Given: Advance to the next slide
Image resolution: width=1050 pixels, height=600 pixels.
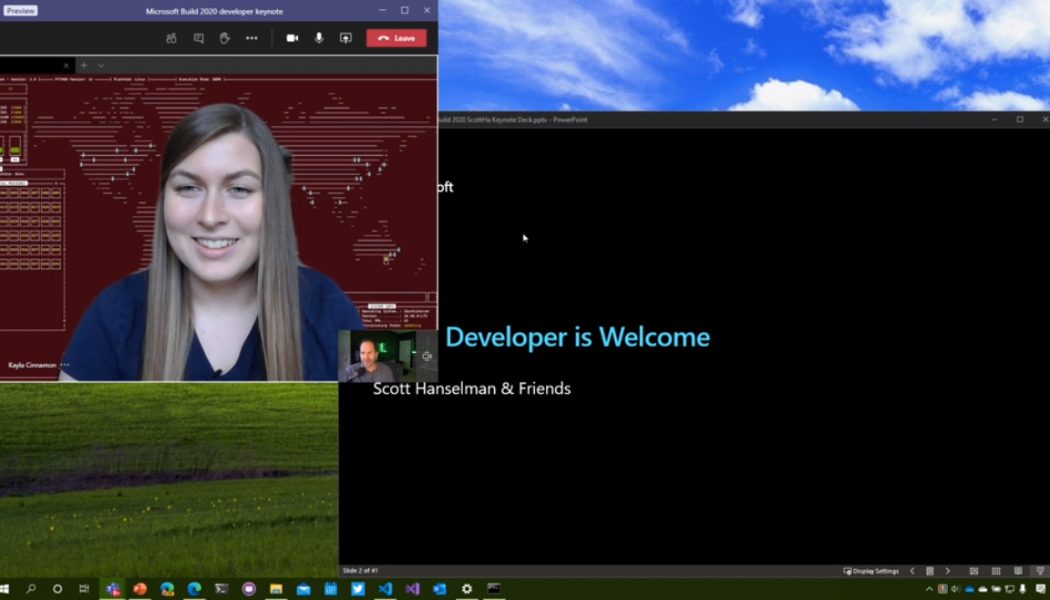Looking at the screenshot, I should point(948,570).
